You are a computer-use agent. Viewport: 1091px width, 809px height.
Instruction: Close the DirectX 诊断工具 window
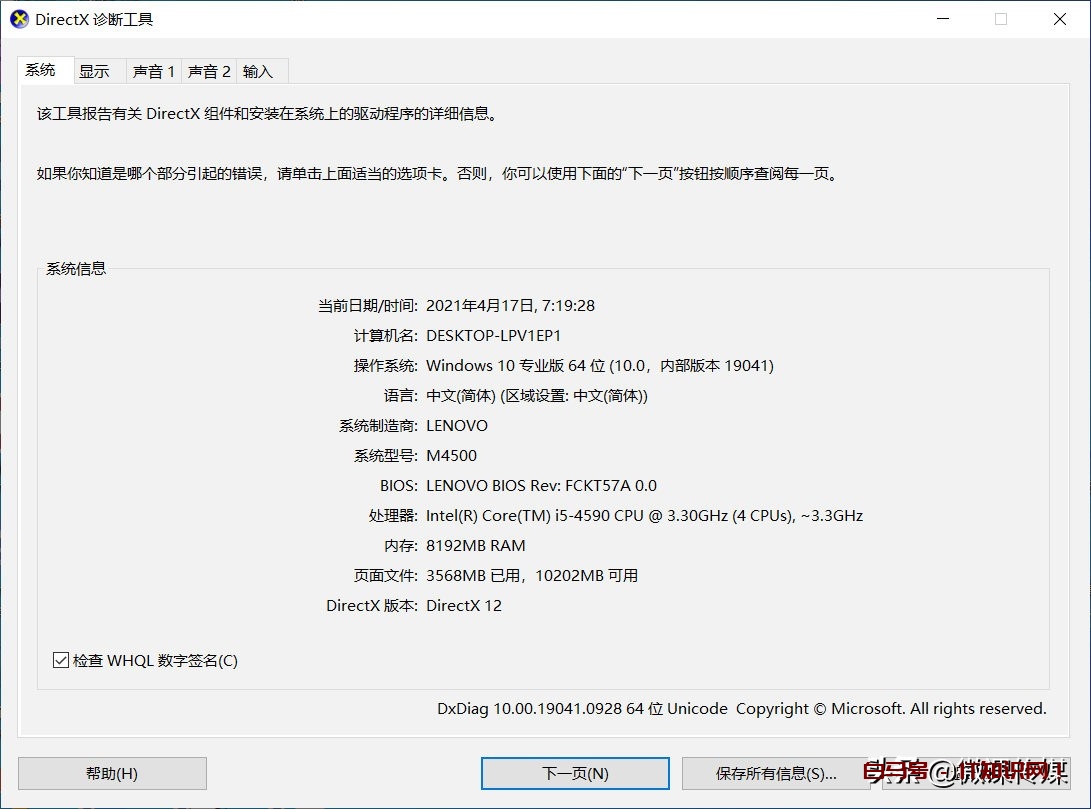(1059, 19)
